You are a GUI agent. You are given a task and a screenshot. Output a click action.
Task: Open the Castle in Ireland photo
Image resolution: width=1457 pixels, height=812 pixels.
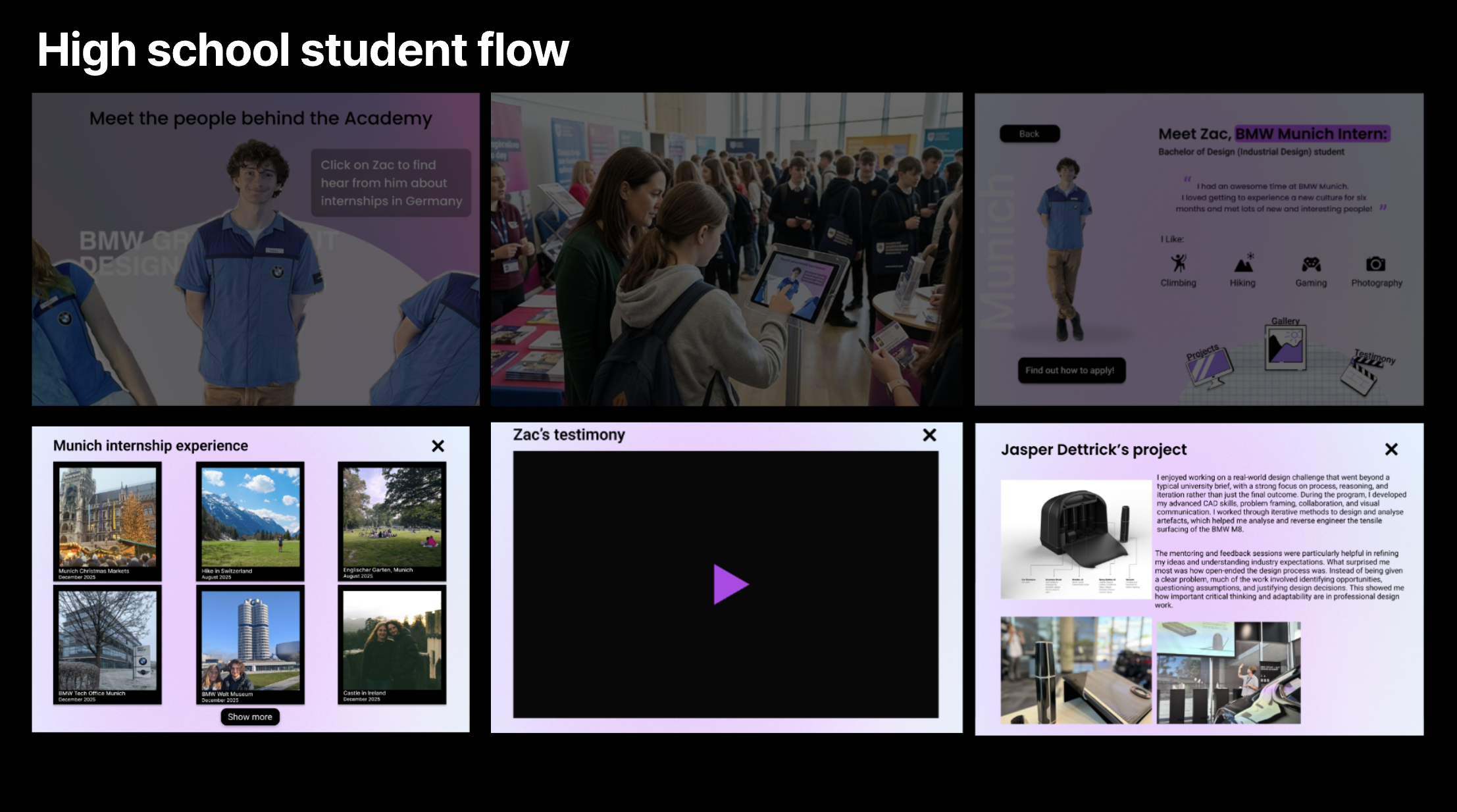tap(392, 645)
